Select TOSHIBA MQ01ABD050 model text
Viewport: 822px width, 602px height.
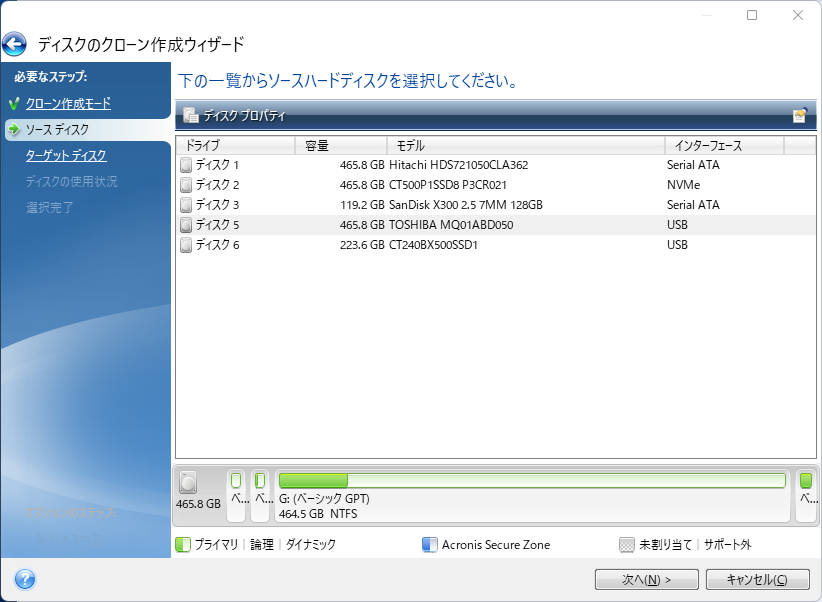pos(451,225)
